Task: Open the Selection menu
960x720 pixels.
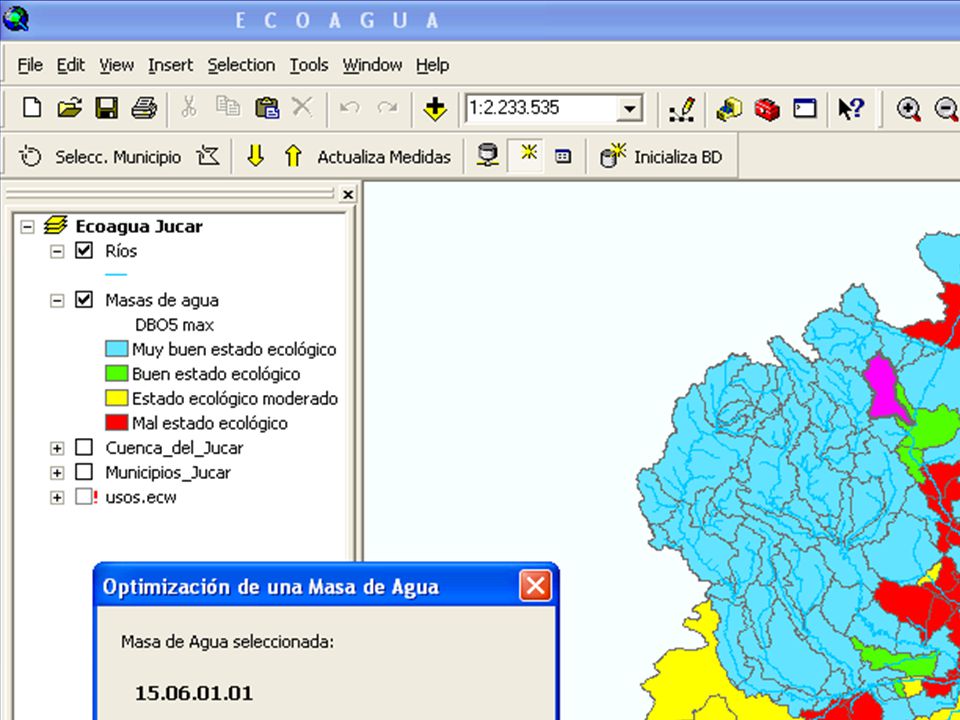Action: 241,65
